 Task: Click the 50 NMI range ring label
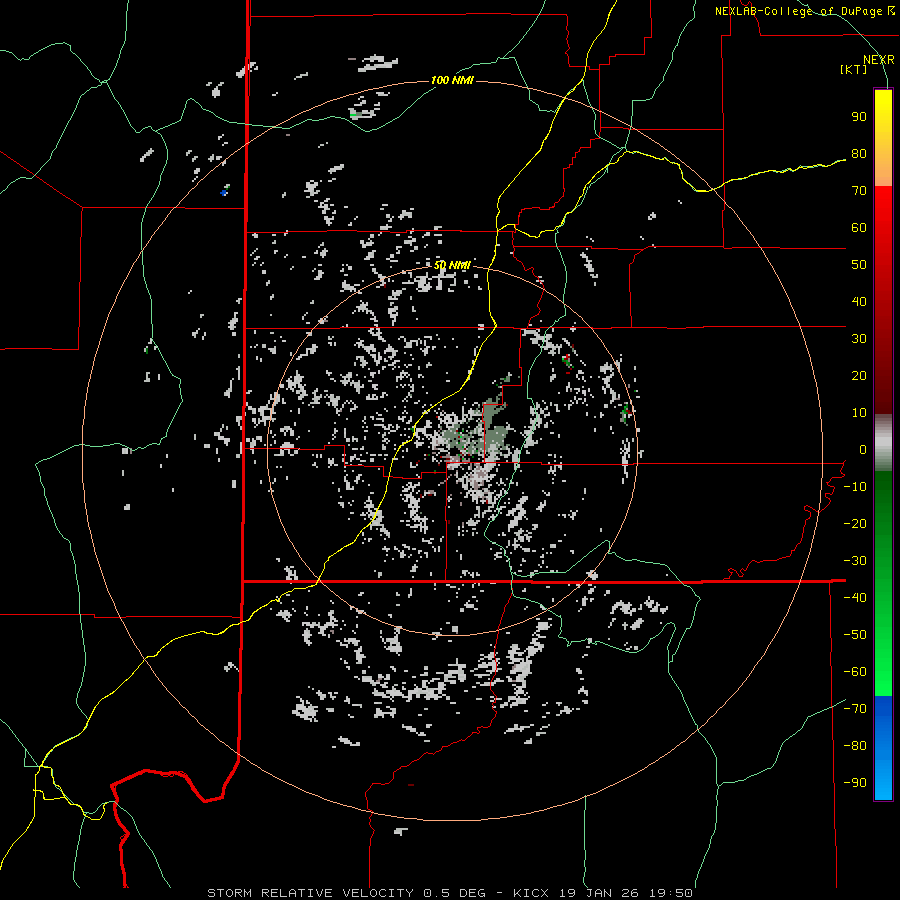(452, 265)
